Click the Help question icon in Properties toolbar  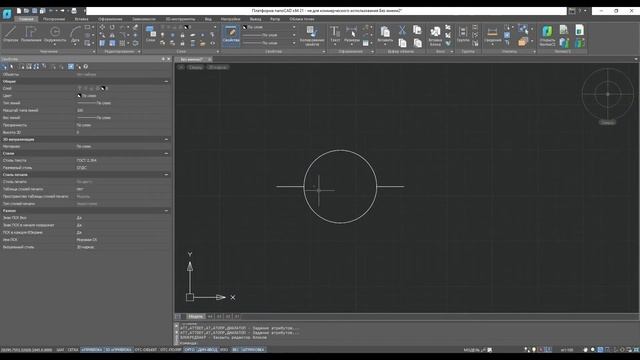[x=86, y=67]
